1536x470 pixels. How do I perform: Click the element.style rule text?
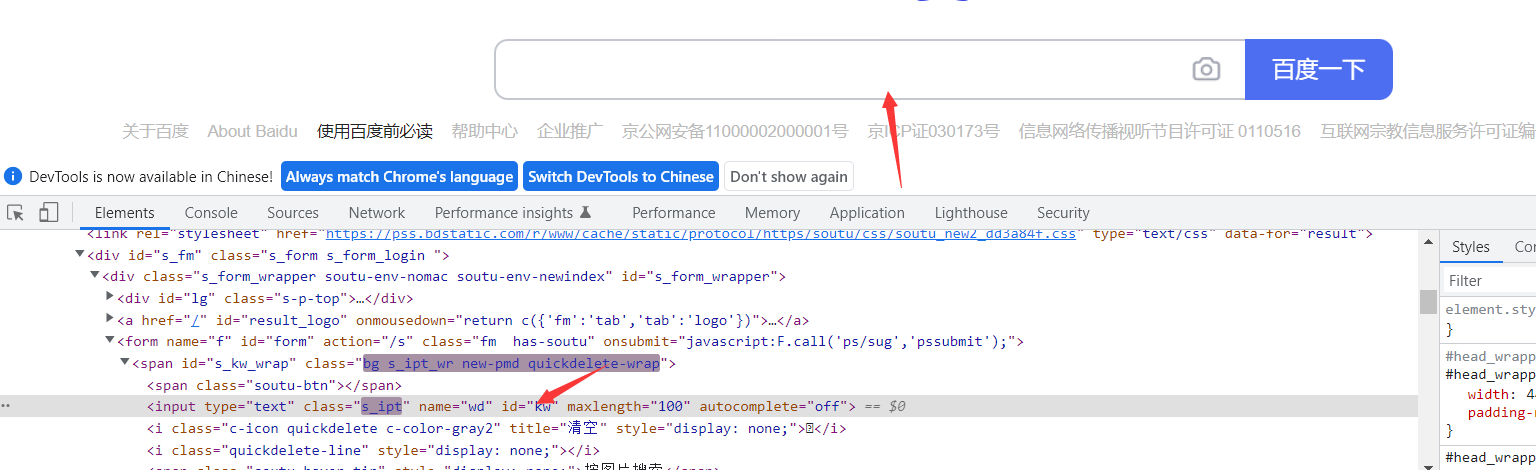[x=1490, y=309]
